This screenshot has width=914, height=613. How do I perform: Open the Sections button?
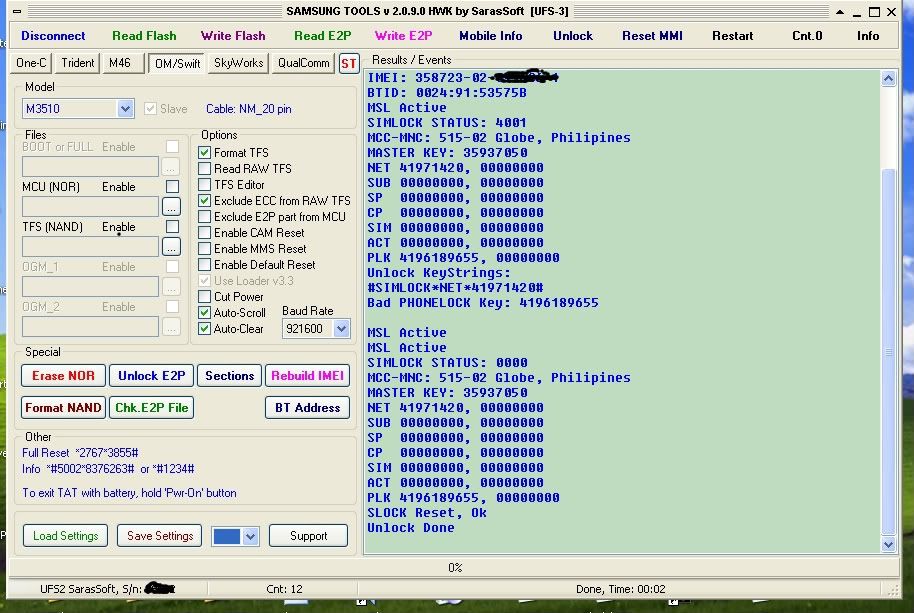[x=230, y=376]
